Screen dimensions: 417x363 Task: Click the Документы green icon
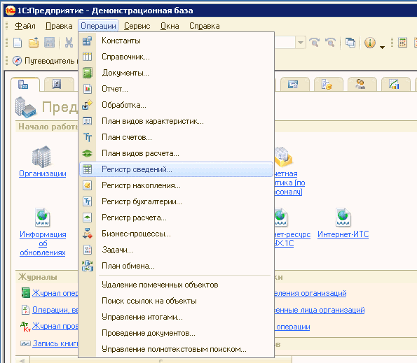[x=87, y=73]
